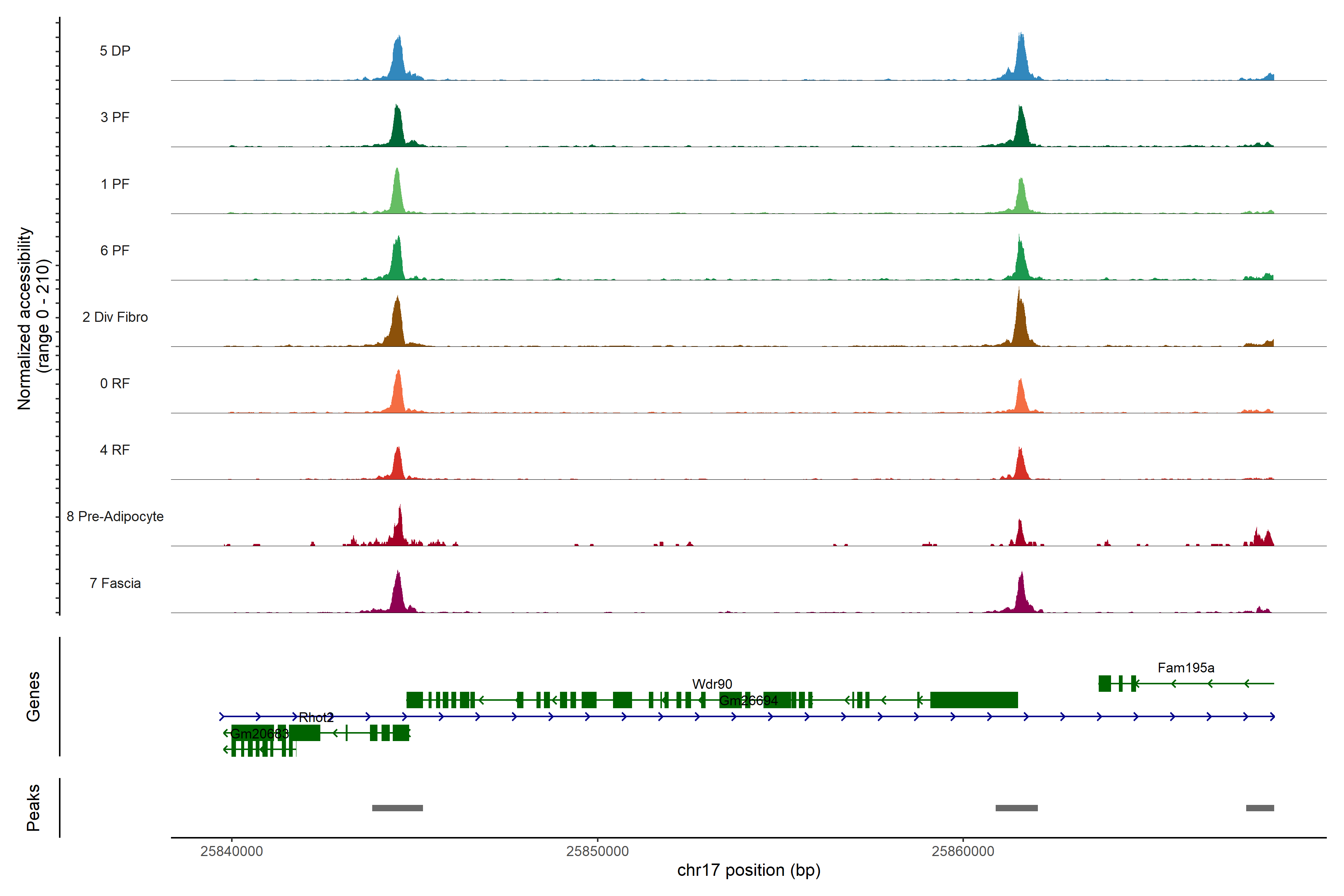Click the 2 Div Fibro label
This screenshot has height=896, width=1344.
click(x=115, y=317)
